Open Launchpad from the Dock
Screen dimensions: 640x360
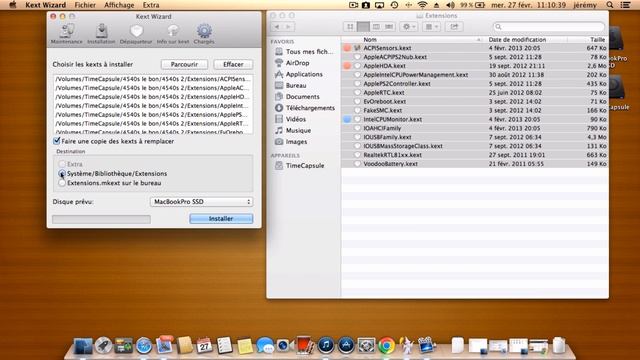(104, 345)
